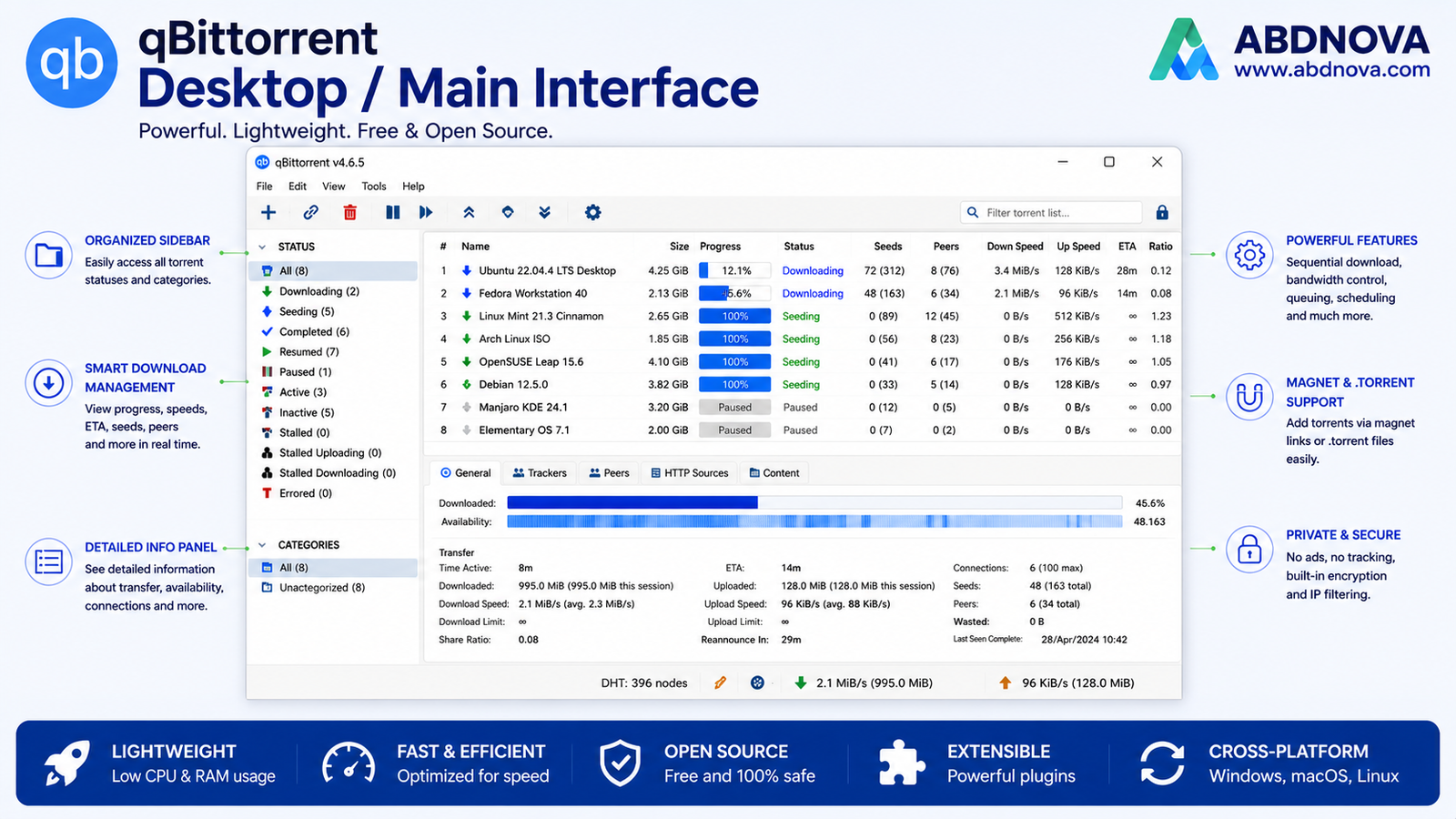
Task: Select Fedora Workstation 40 torrent
Action: coord(804,293)
